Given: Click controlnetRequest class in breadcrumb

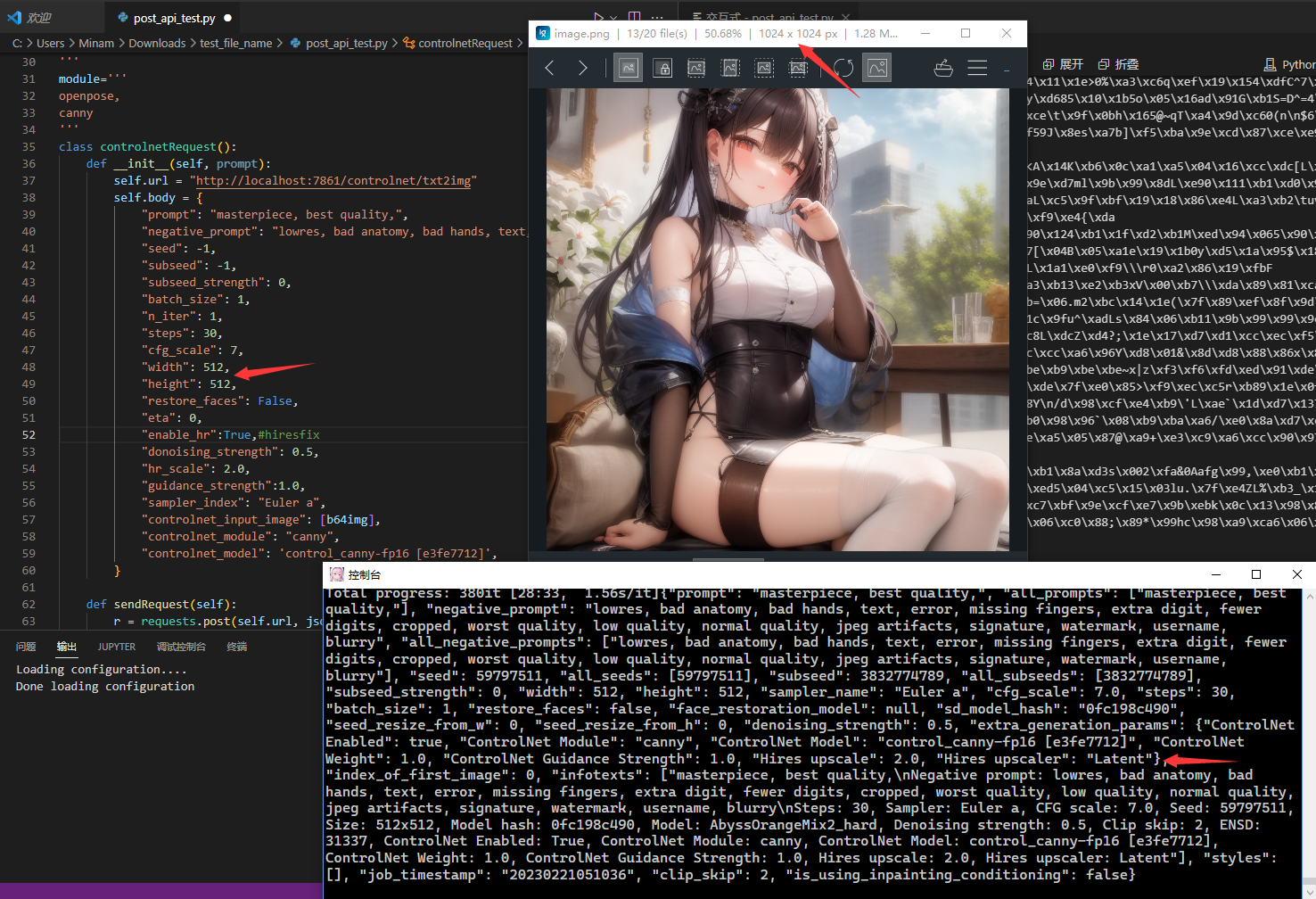Looking at the screenshot, I should [465, 43].
